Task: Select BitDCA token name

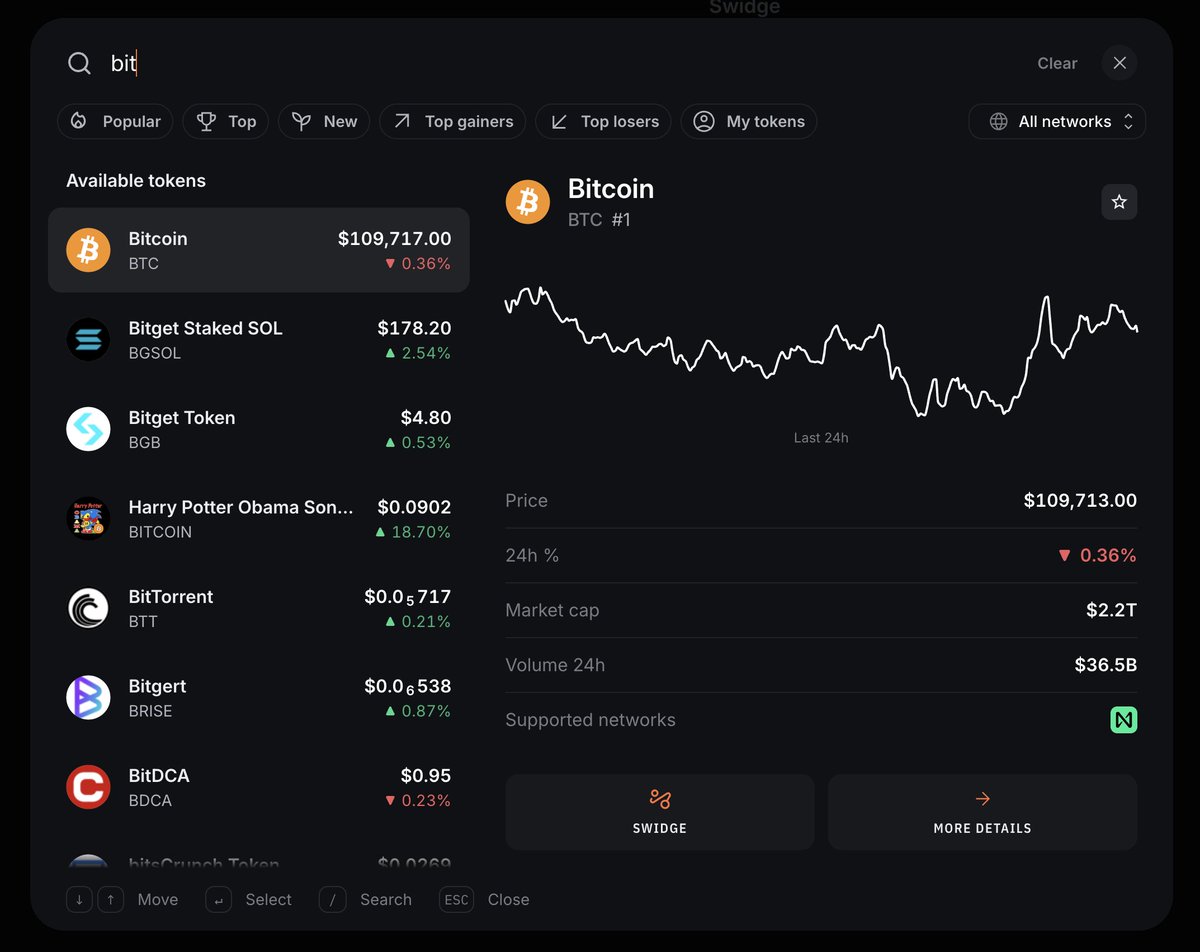Action: [159, 776]
